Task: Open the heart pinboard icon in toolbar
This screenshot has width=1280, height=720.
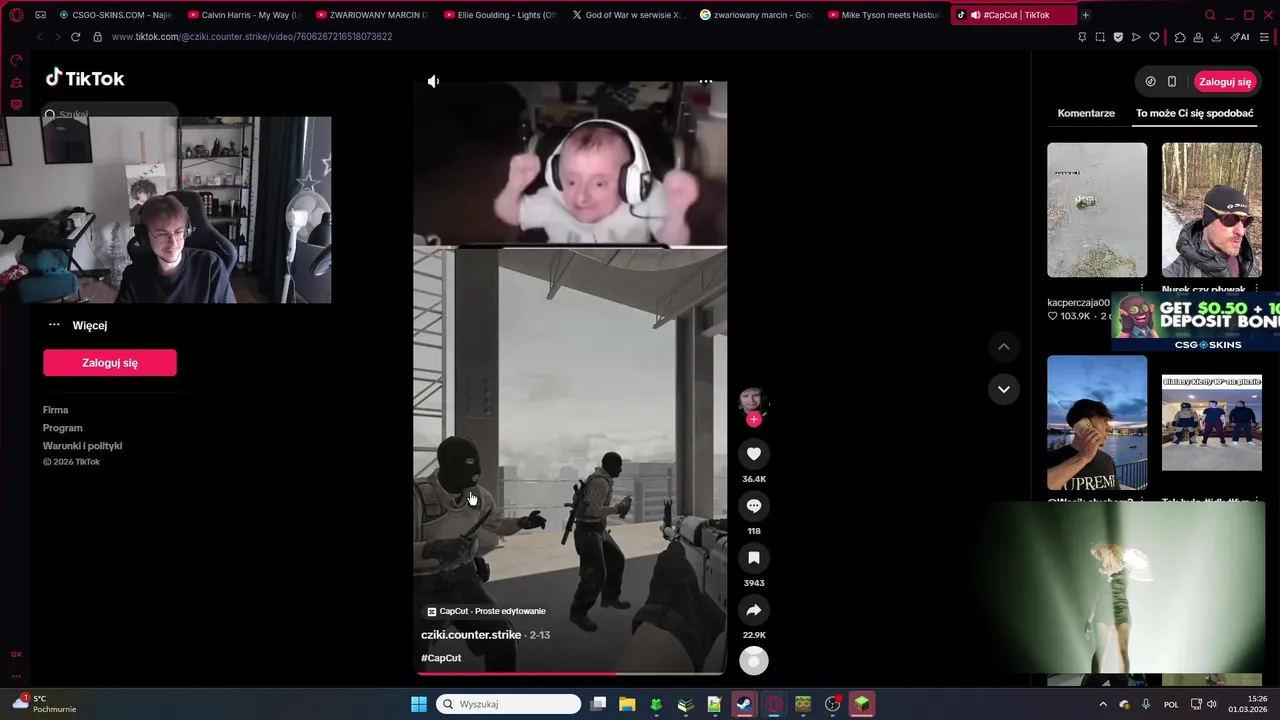Action: coord(1154,37)
